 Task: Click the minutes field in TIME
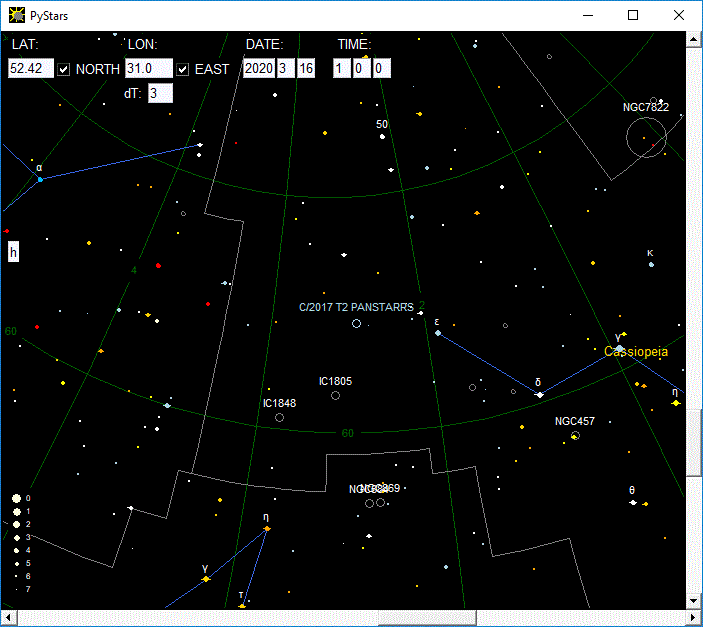[x=361, y=69]
